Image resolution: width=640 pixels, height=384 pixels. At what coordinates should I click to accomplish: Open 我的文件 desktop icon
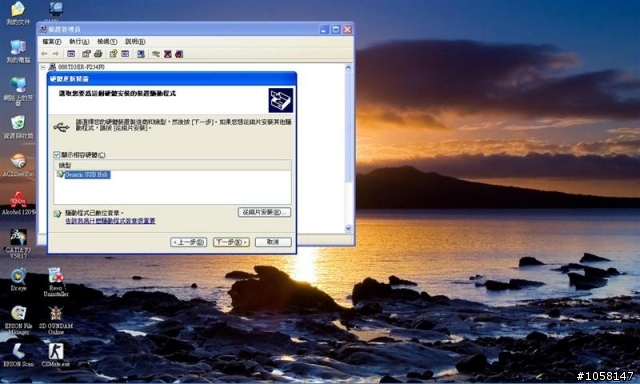click(x=18, y=13)
